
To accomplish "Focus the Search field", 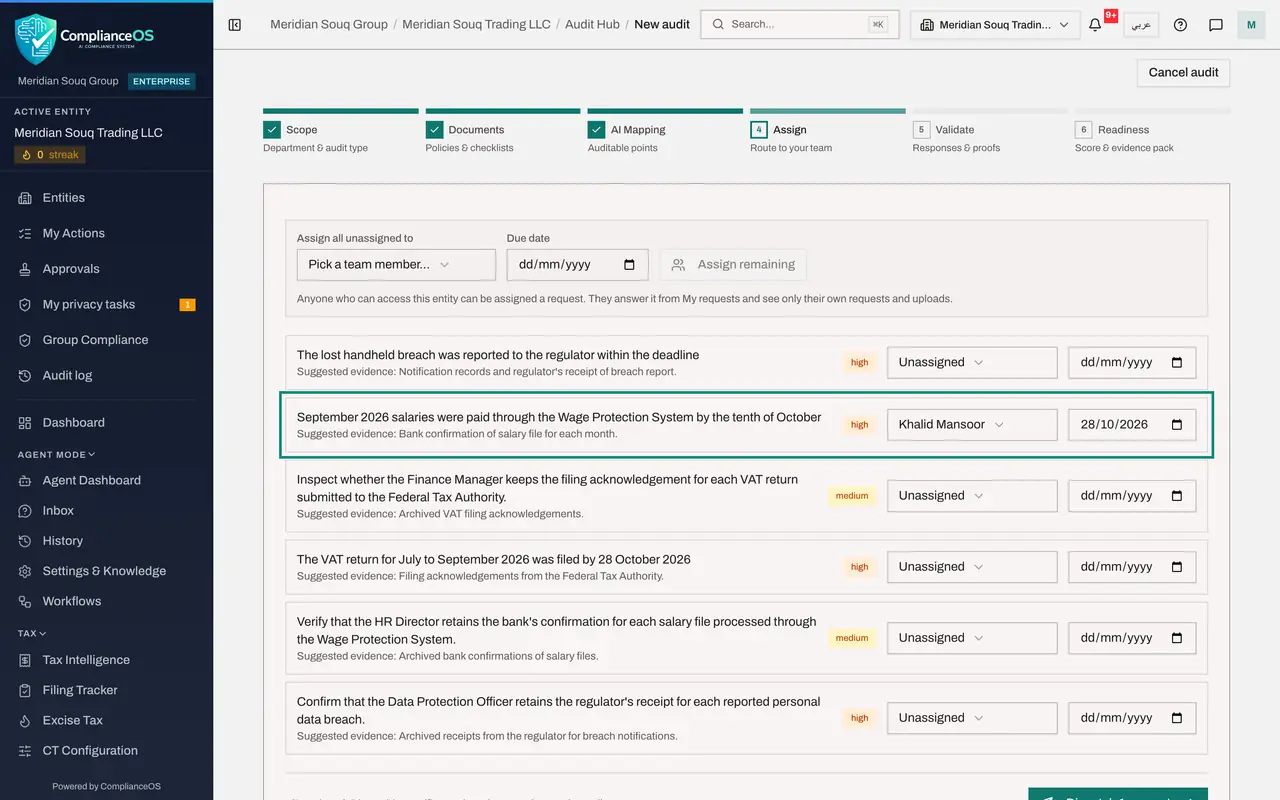I will (799, 24).
